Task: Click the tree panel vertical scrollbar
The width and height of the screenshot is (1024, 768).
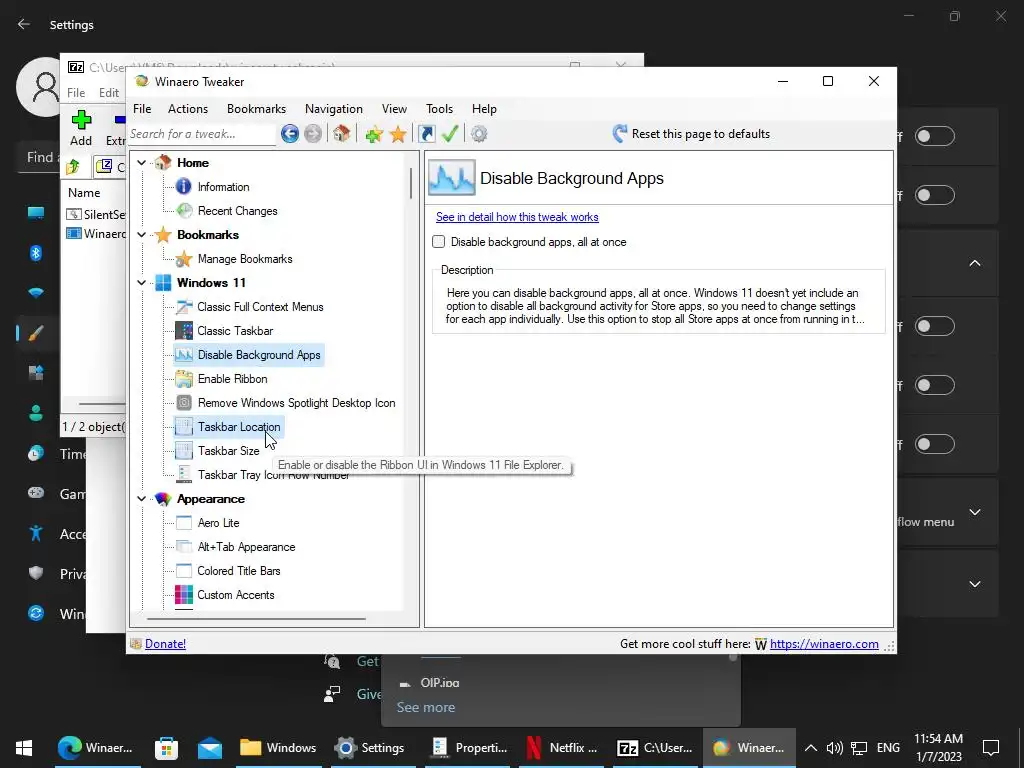Action: point(411,183)
